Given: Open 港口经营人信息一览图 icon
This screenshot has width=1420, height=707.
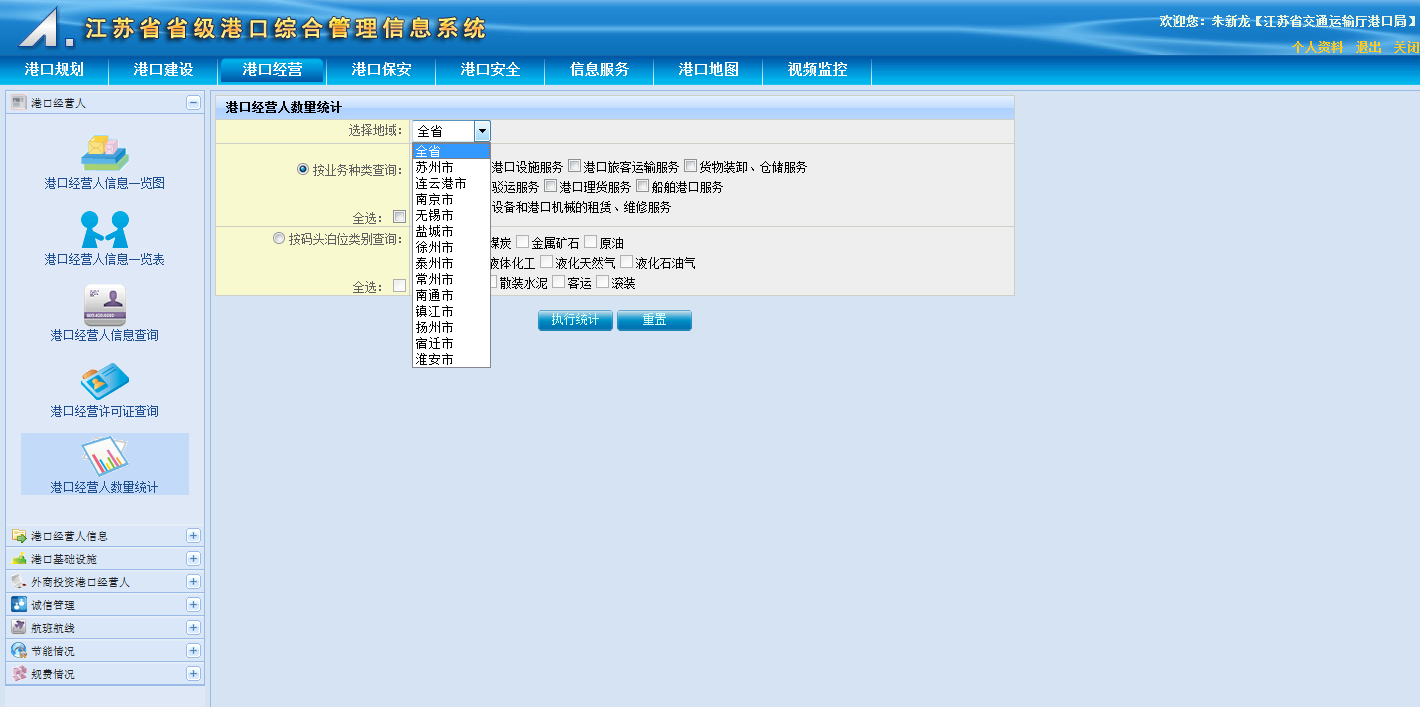Looking at the screenshot, I should (x=104, y=152).
